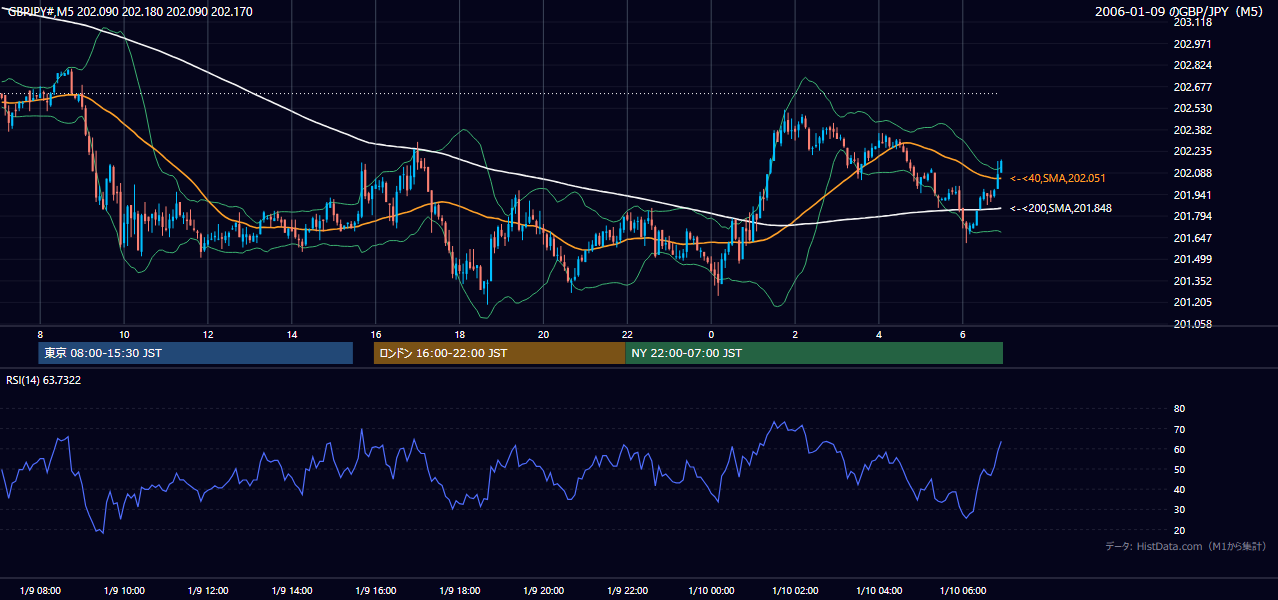Click the NY 22:00-07:00 JST session bar

pyautogui.click(x=814, y=353)
